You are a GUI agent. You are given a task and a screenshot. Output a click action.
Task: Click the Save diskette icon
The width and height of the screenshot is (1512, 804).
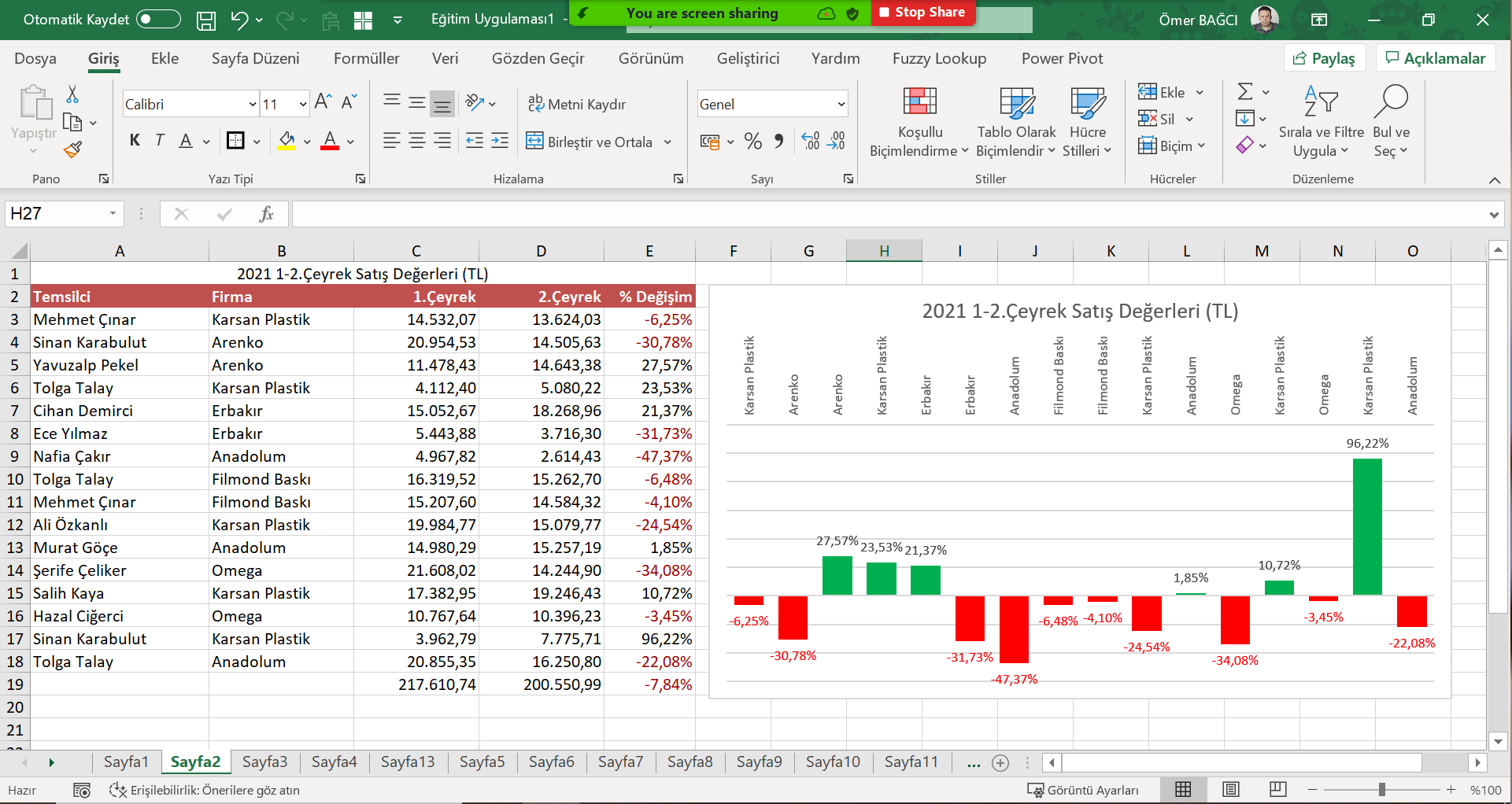pos(205,20)
